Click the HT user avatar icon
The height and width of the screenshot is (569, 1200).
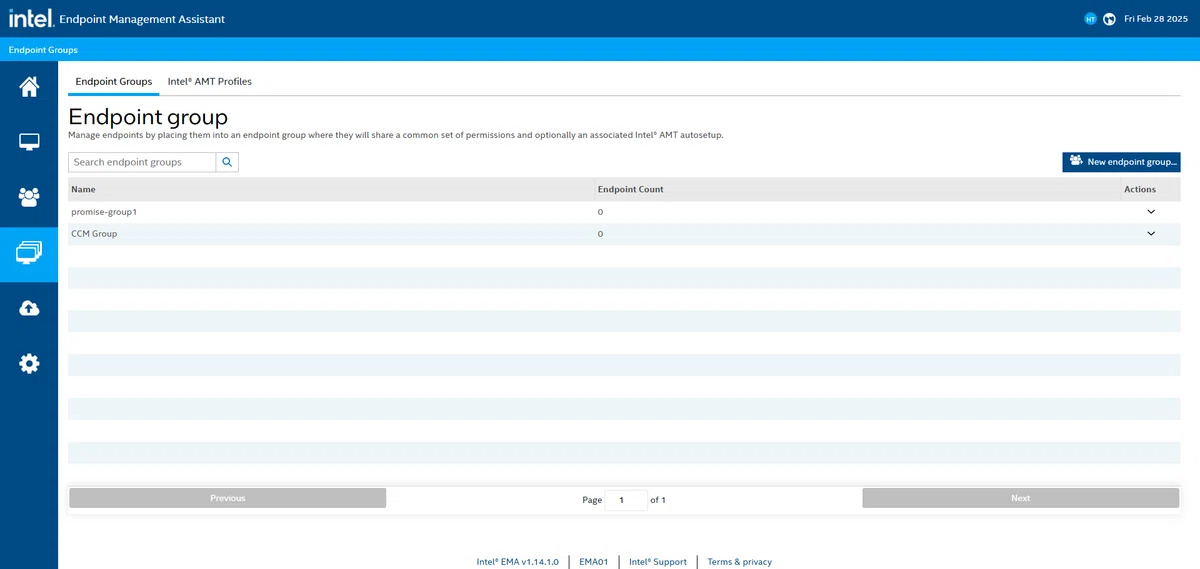pos(1091,19)
